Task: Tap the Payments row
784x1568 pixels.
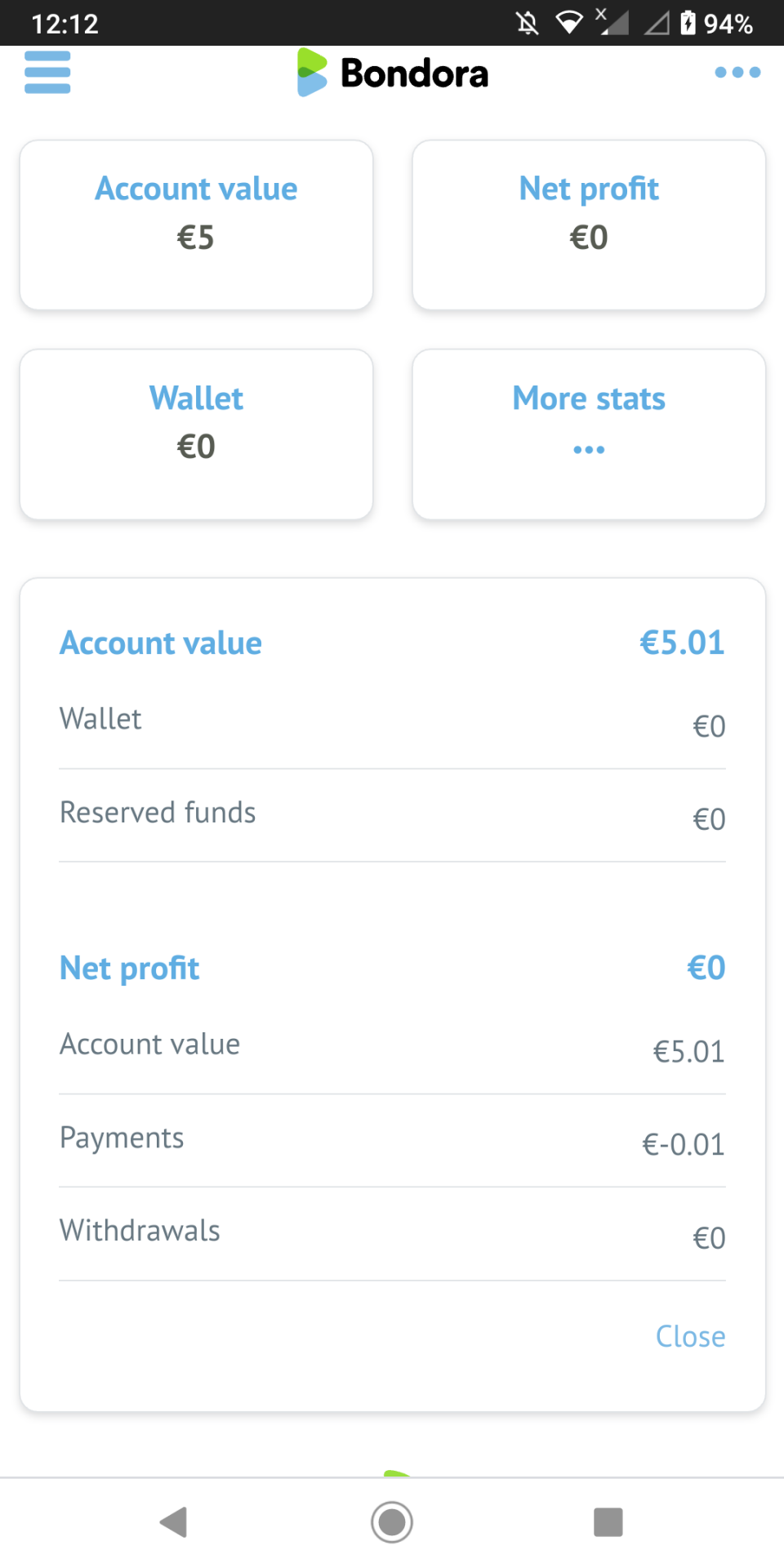Action: 392,1139
